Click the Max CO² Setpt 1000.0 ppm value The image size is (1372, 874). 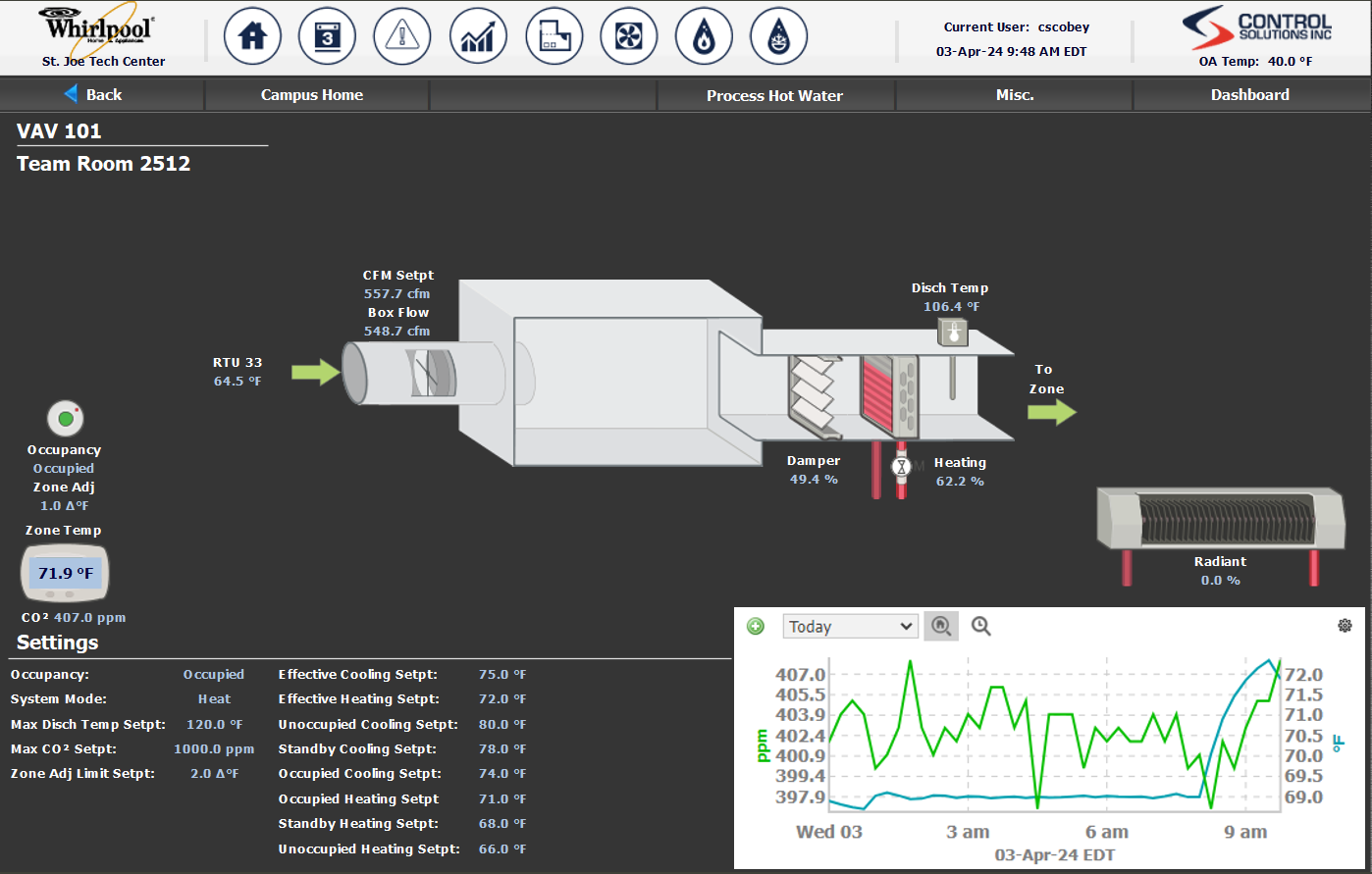tap(214, 749)
